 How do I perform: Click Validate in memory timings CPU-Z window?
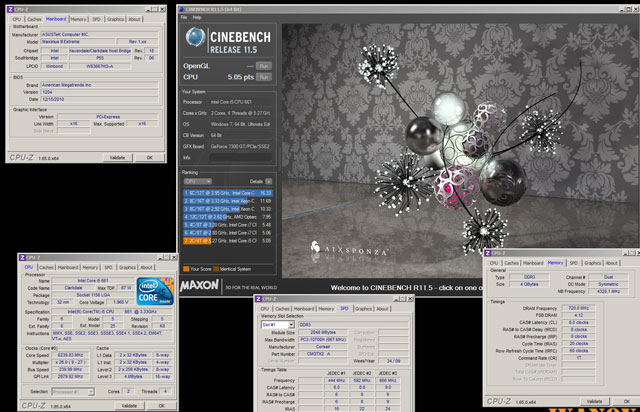(594, 401)
